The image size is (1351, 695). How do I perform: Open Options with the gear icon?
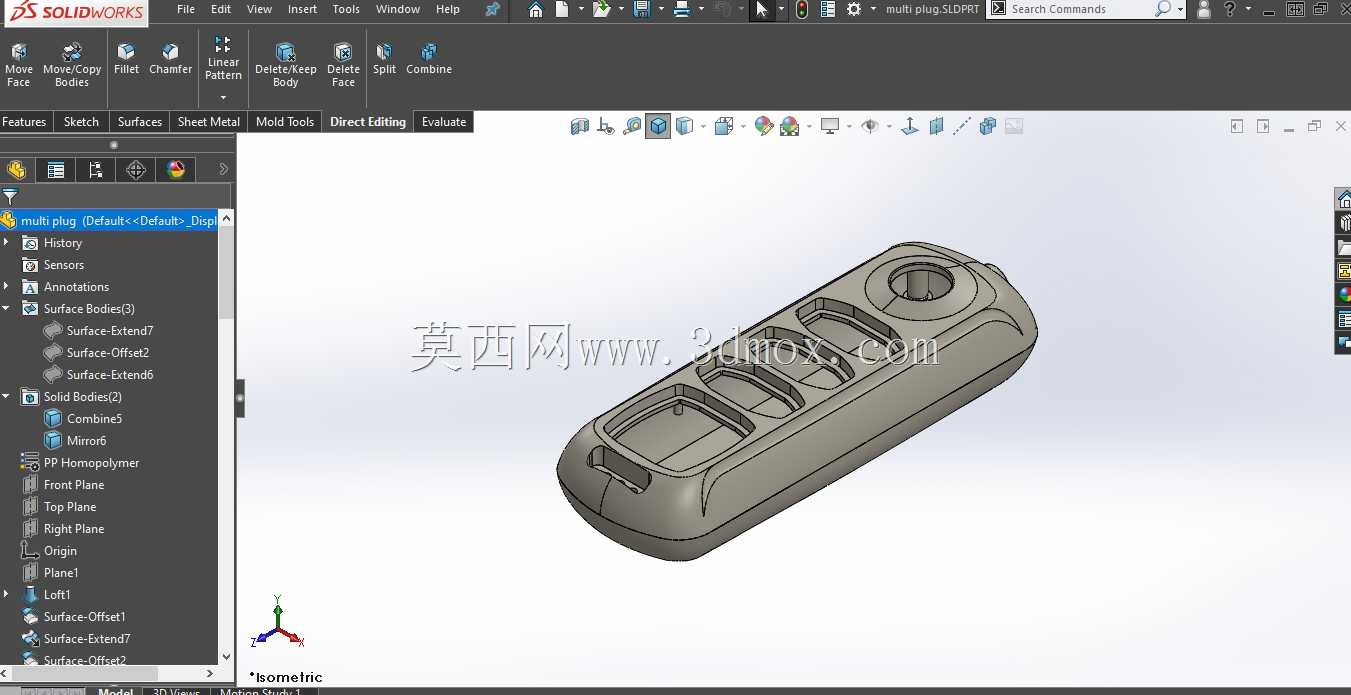pyautogui.click(x=854, y=9)
